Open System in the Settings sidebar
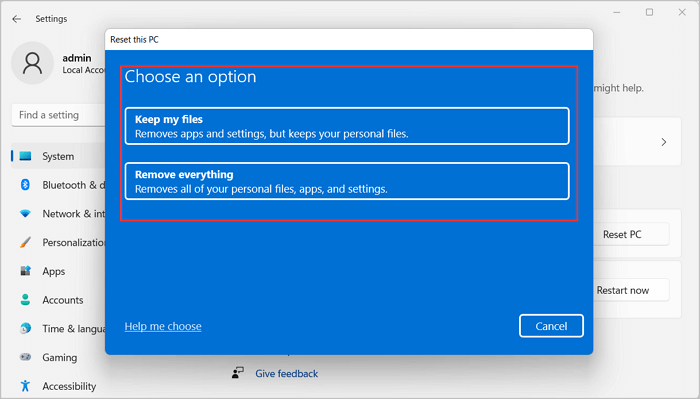This screenshot has width=700, height=399. [x=58, y=156]
